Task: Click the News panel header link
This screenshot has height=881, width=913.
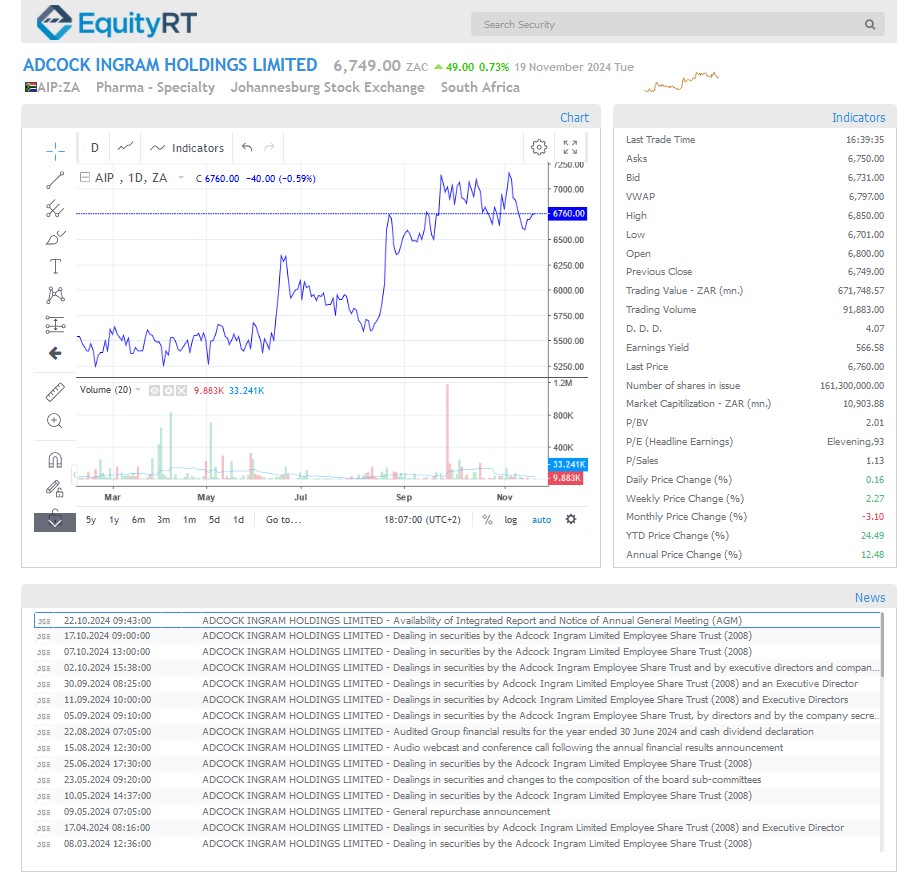Action: click(870, 597)
